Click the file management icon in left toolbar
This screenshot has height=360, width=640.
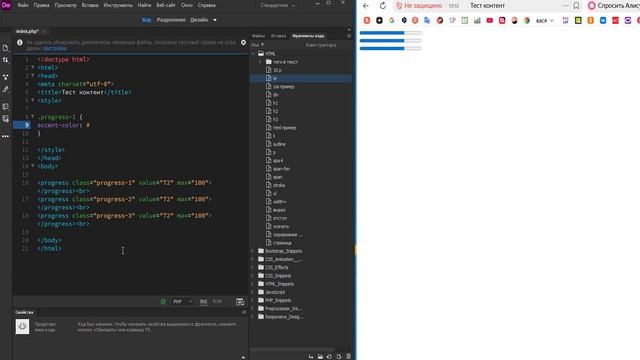click(5, 48)
